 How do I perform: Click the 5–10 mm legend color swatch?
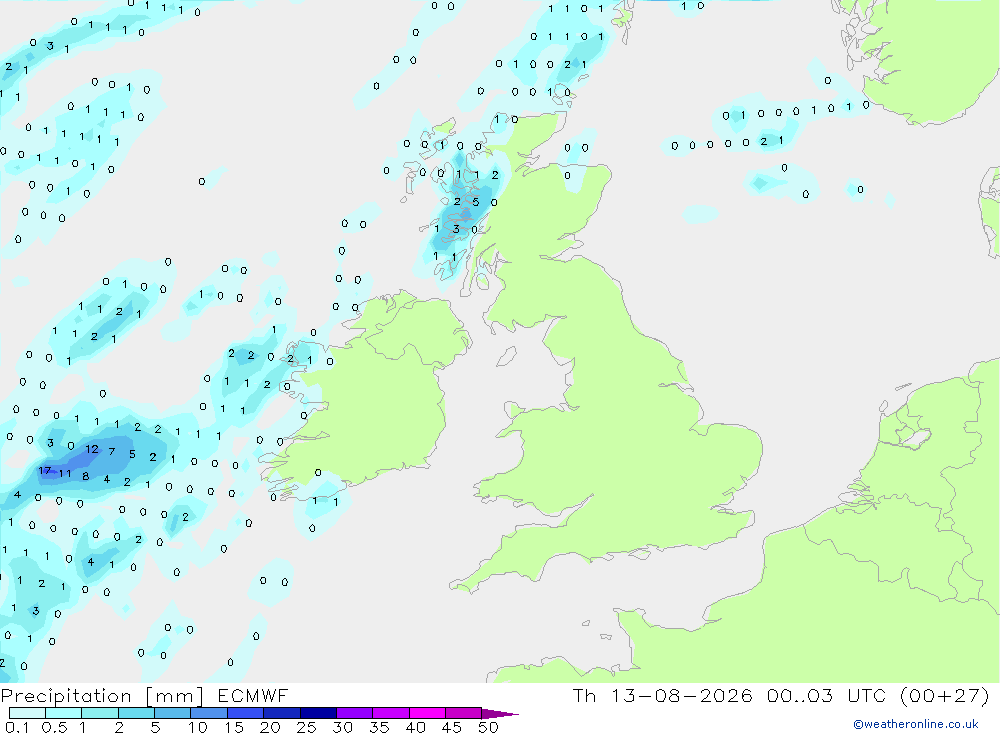[173, 713]
